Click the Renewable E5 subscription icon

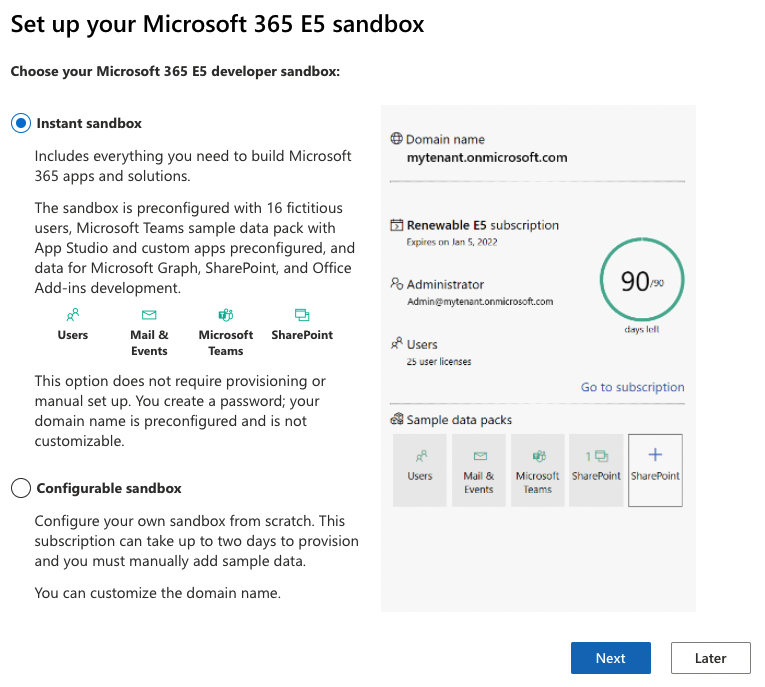pos(396,226)
